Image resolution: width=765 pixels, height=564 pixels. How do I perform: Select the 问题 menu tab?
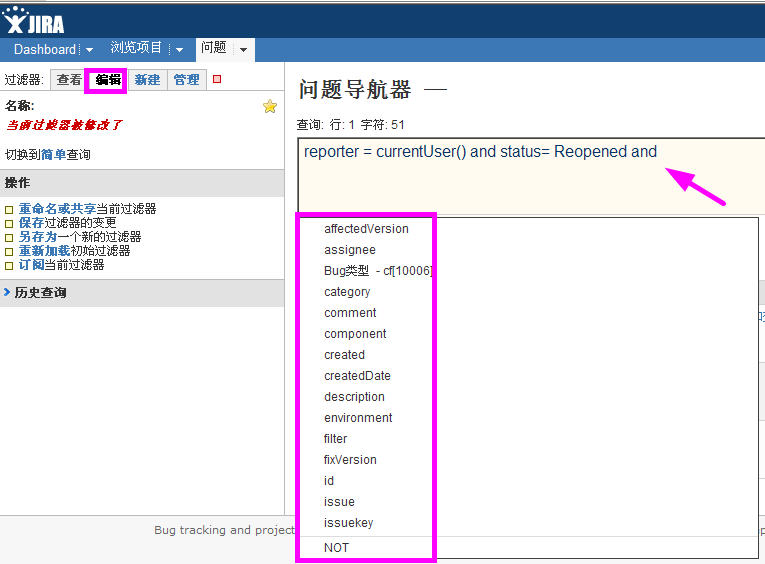[x=214, y=48]
